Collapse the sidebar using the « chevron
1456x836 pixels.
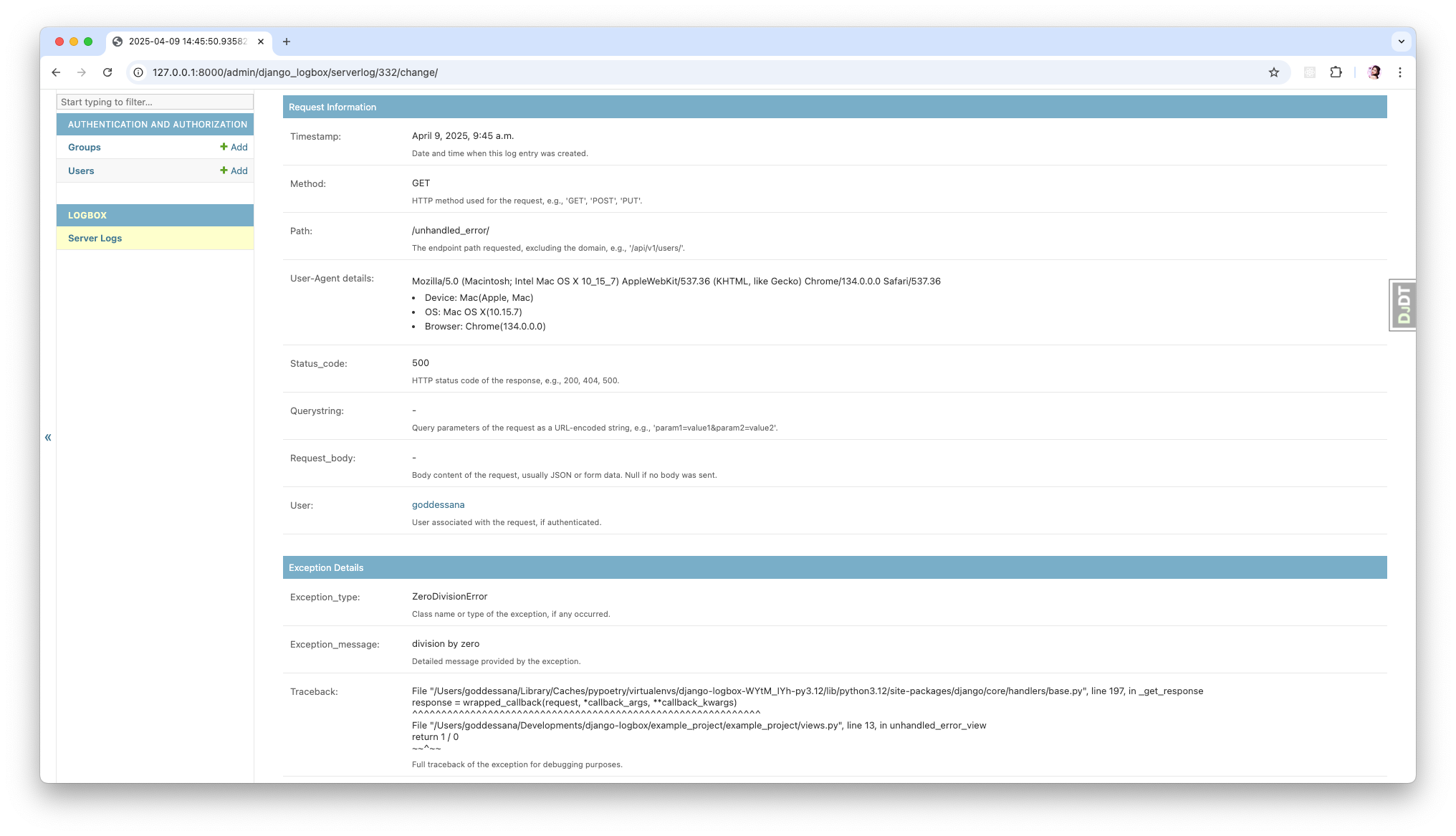coord(48,437)
